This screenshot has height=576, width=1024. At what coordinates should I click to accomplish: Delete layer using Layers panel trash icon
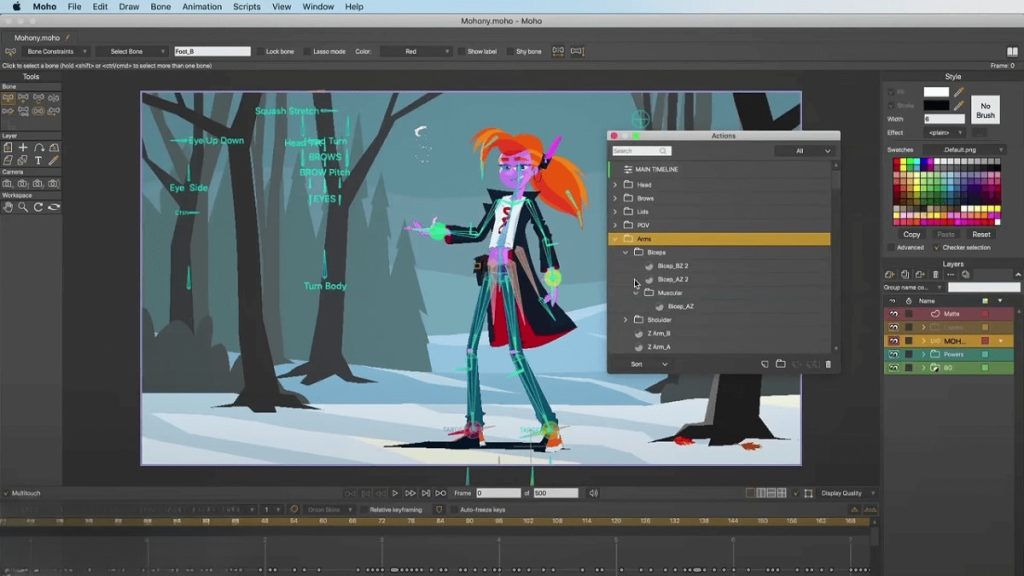(936, 275)
